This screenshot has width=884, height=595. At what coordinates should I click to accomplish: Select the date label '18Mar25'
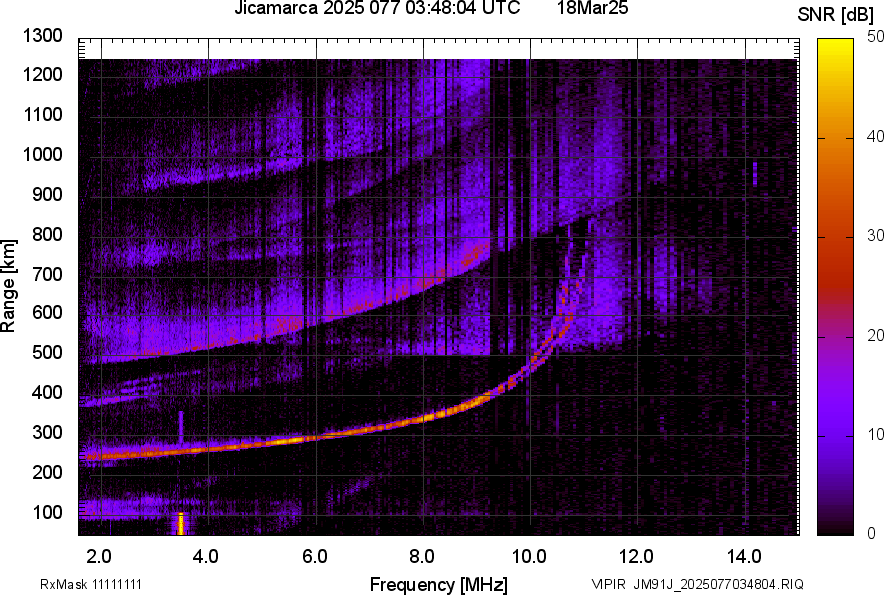(x=593, y=8)
